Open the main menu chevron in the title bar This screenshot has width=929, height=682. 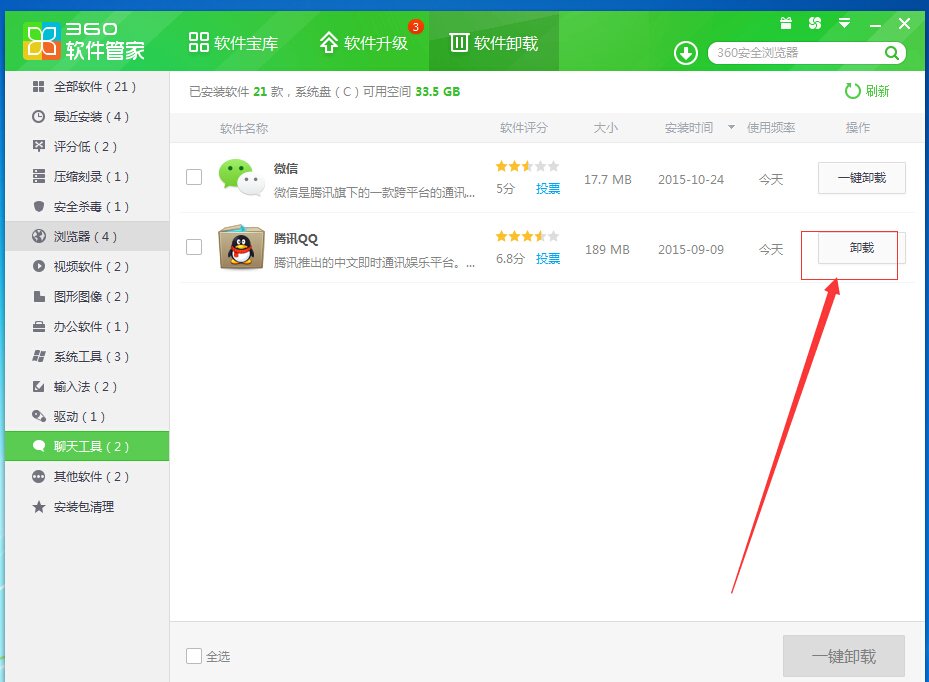(x=843, y=20)
